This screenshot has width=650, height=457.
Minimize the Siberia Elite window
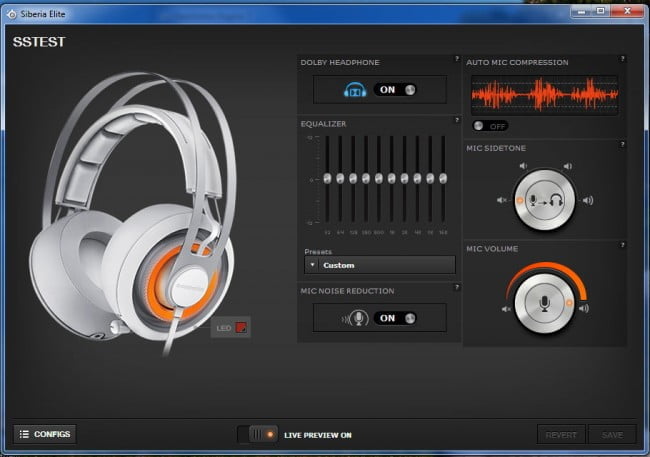[581, 12]
